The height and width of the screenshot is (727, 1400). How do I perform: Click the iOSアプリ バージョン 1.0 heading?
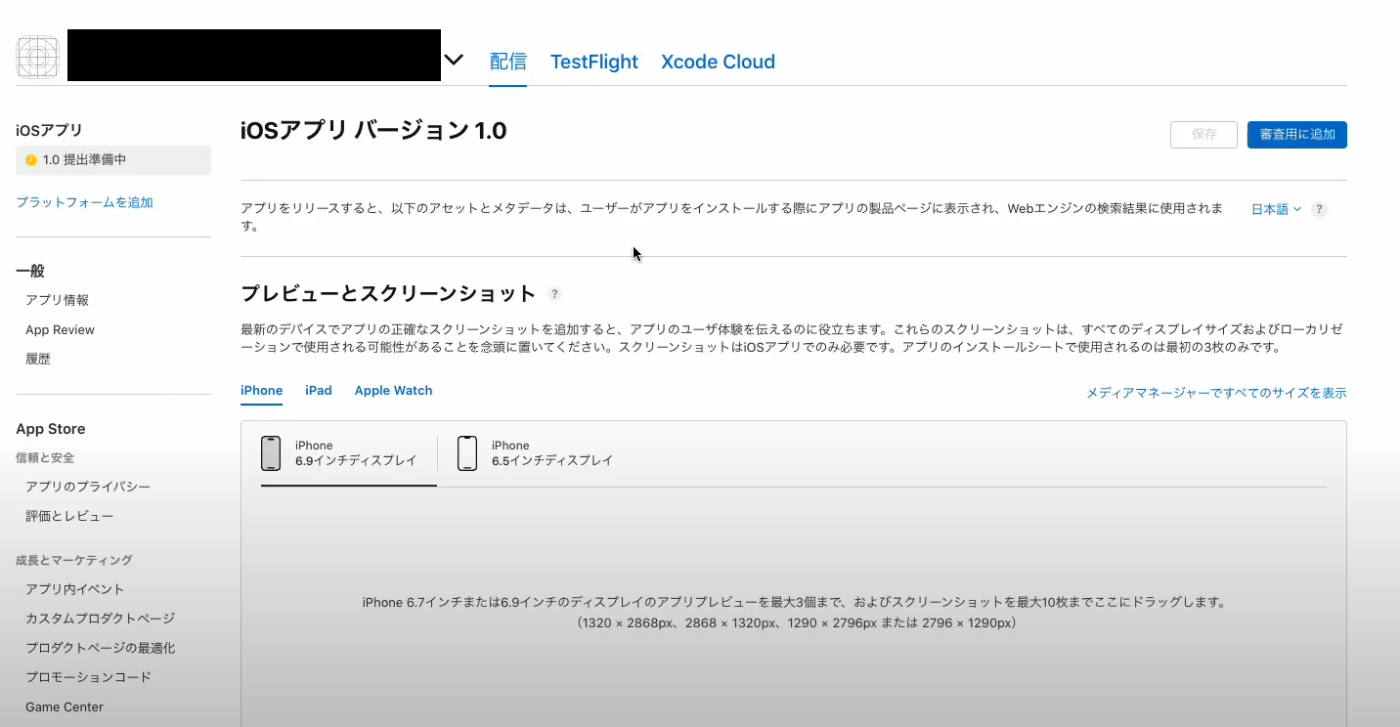tap(374, 131)
